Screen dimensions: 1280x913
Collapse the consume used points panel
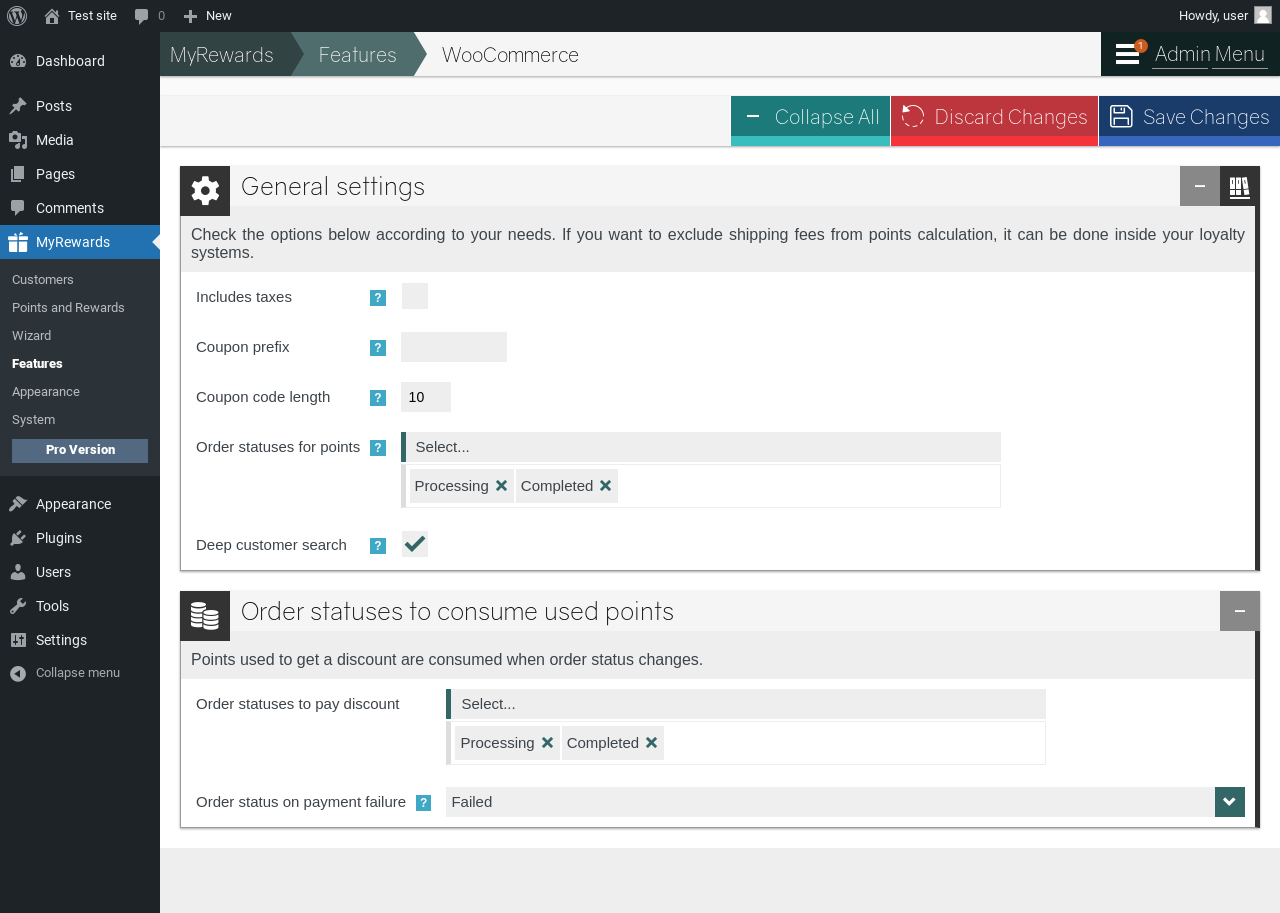1240,611
